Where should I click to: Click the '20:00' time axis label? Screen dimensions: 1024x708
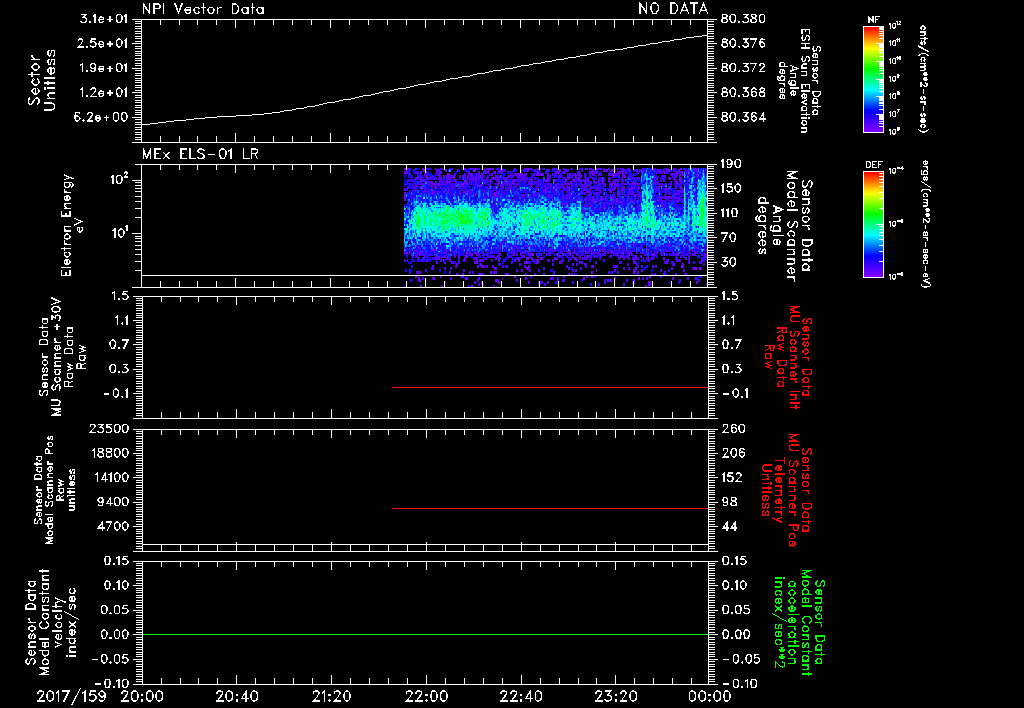pos(142,696)
